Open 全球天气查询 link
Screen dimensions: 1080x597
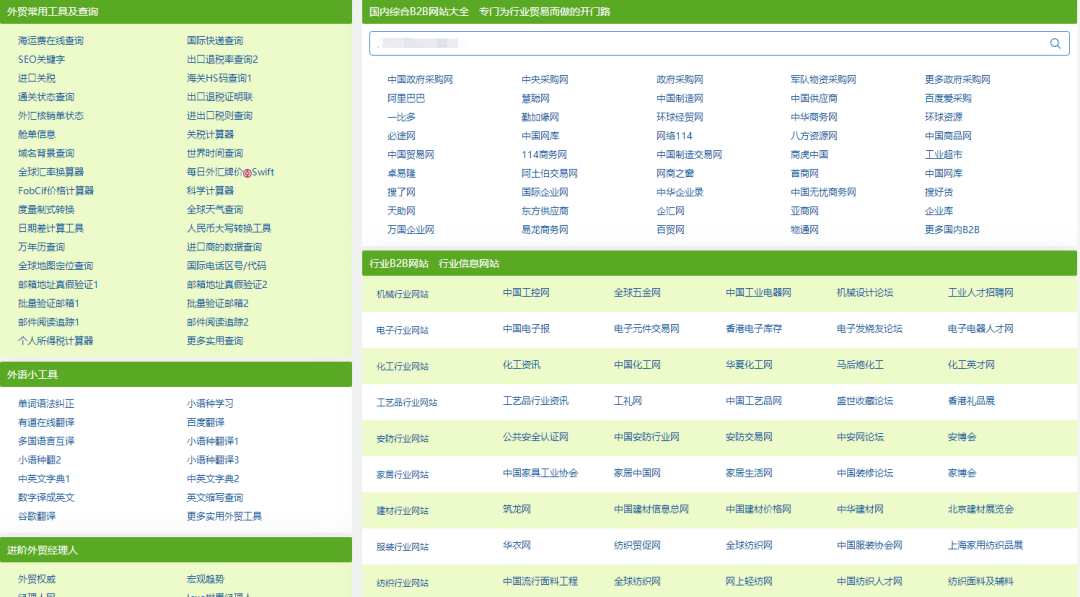coord(215,209)
